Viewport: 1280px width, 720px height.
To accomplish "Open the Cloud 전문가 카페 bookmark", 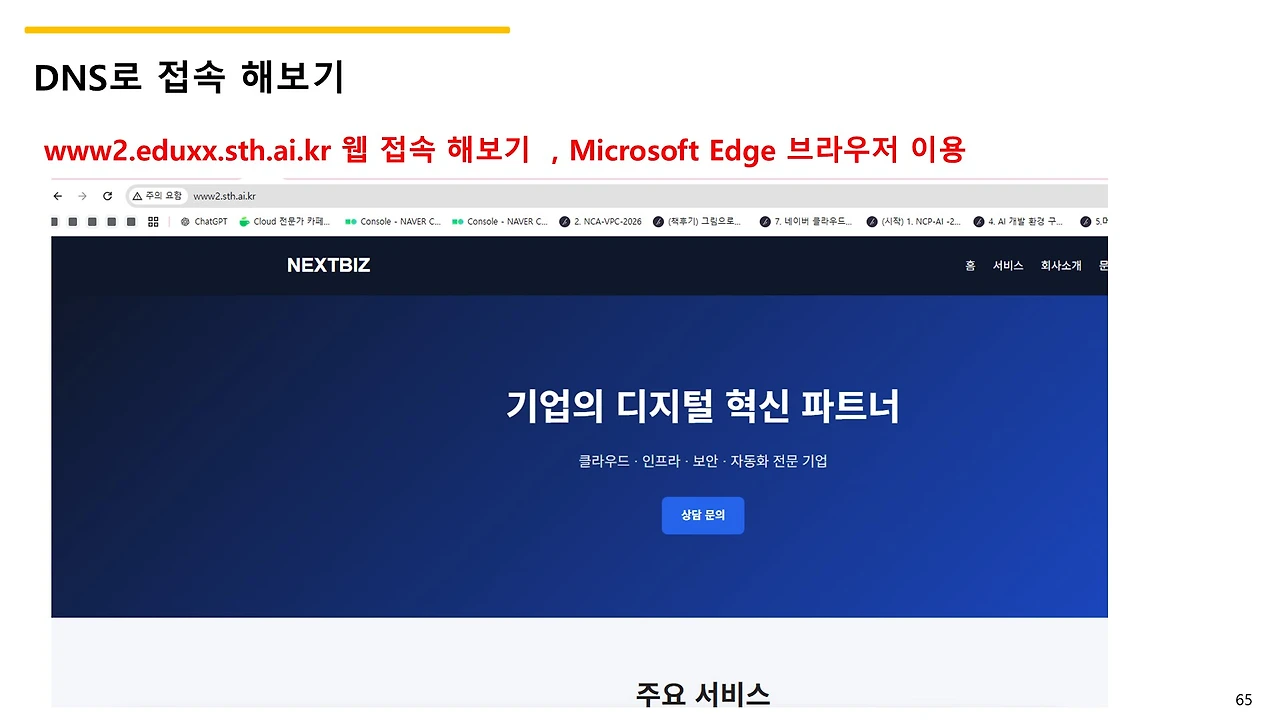I will [286, 222].
